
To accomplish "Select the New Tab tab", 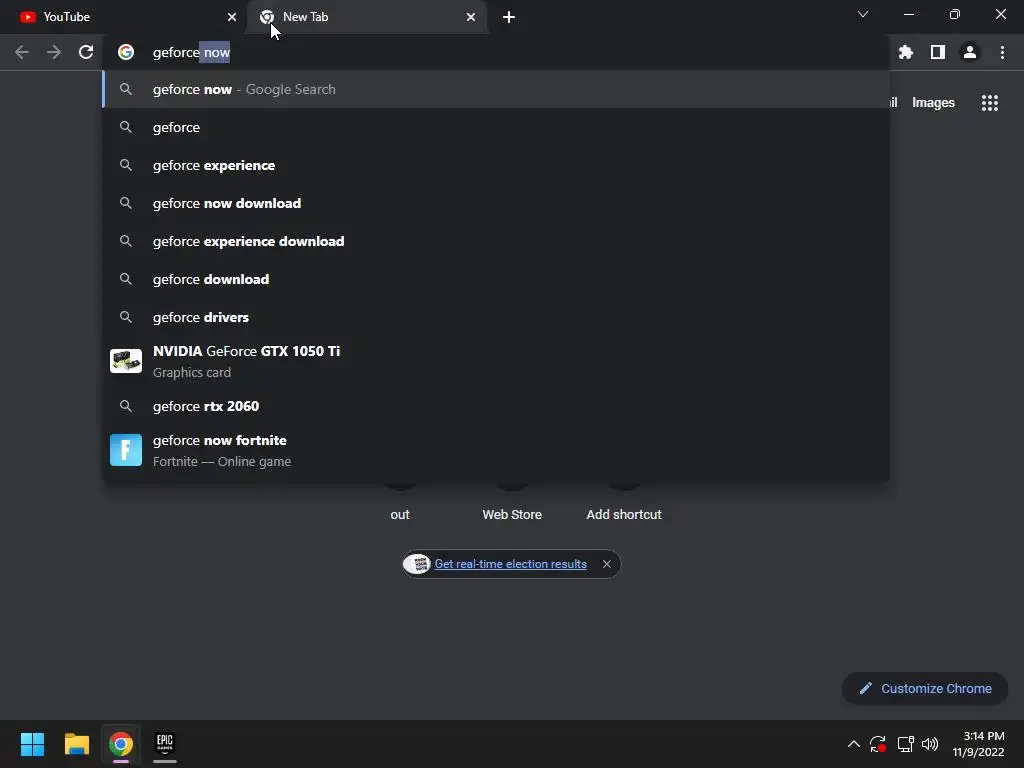I will 366,17.
